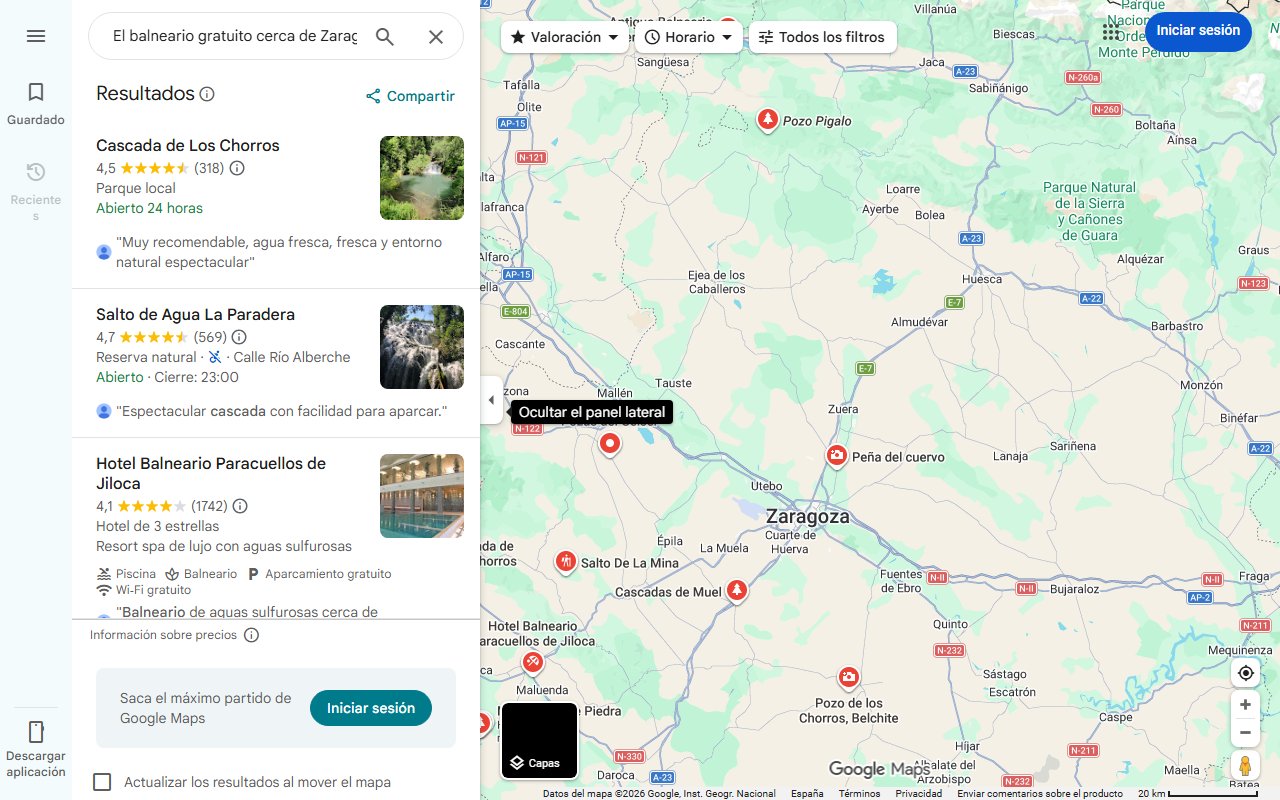Zoom in using the plus control
Screen dimensions: 1280x800
[x=1245, y=704]
